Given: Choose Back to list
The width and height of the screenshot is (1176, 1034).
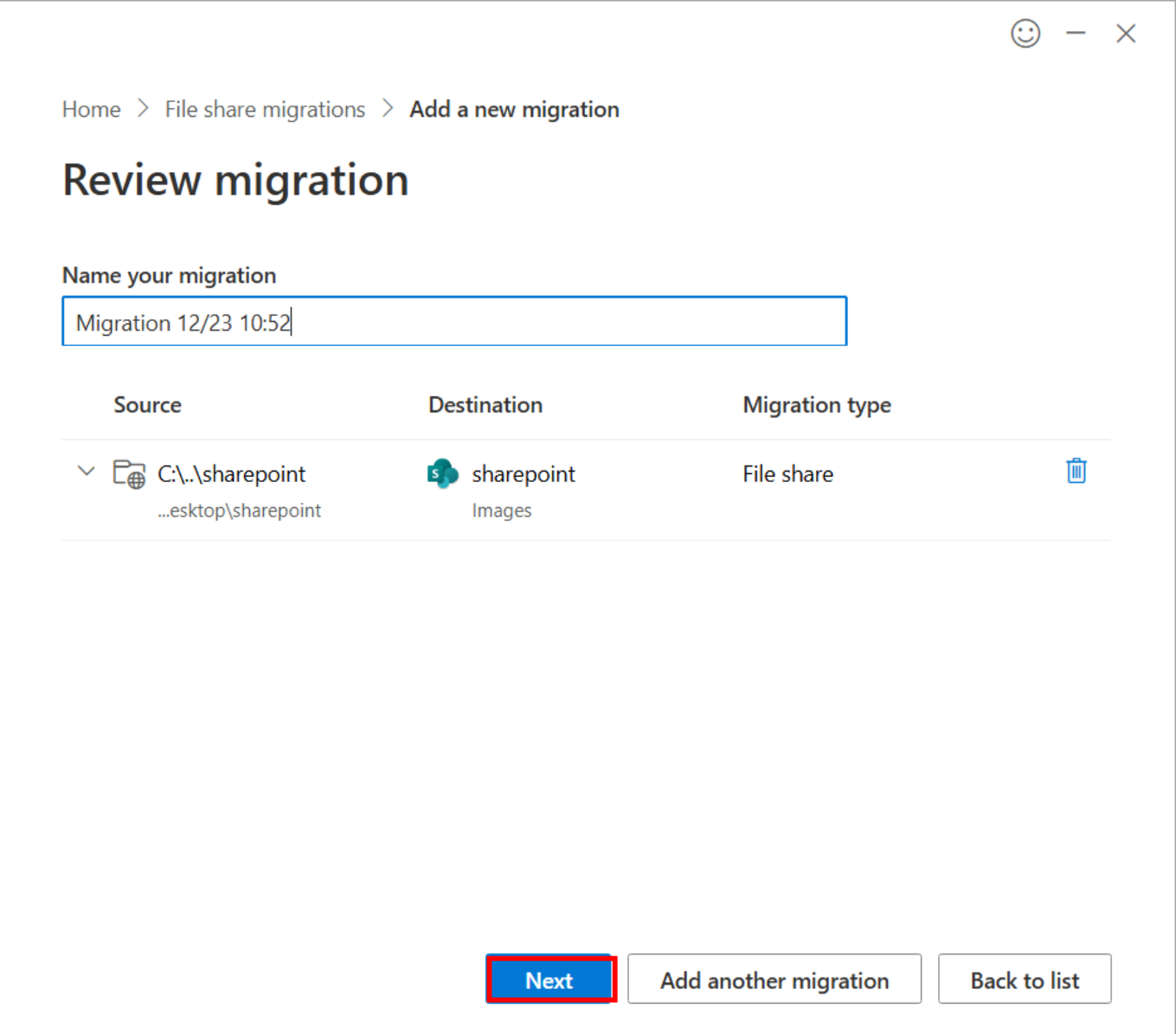Looking at the screenshot, I should coord(1025,980).
